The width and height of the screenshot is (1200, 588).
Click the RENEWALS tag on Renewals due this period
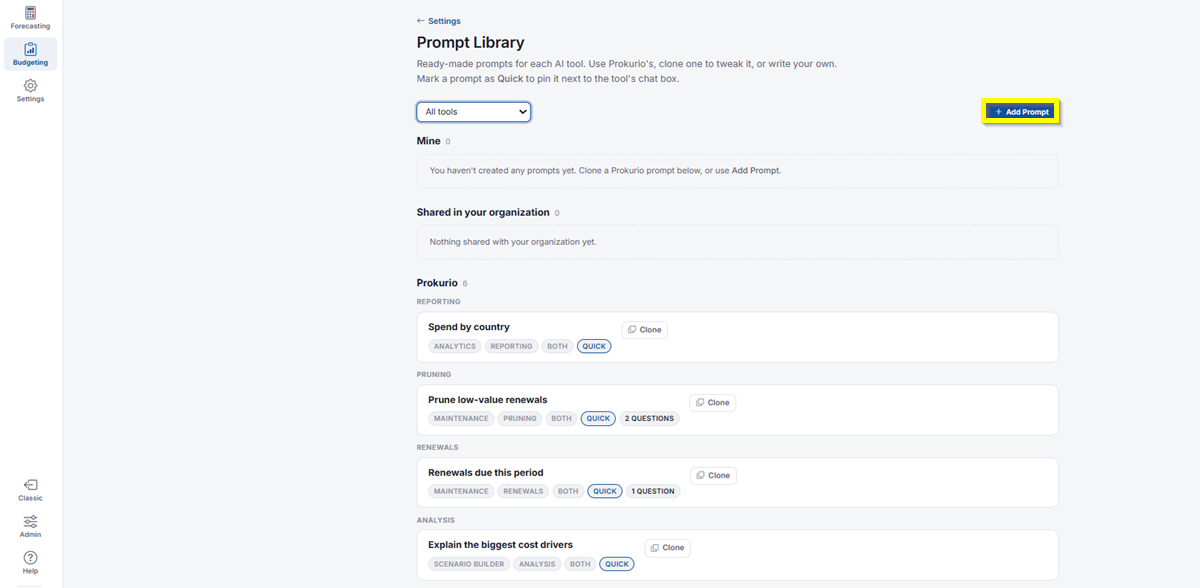[x=523, y=492]
